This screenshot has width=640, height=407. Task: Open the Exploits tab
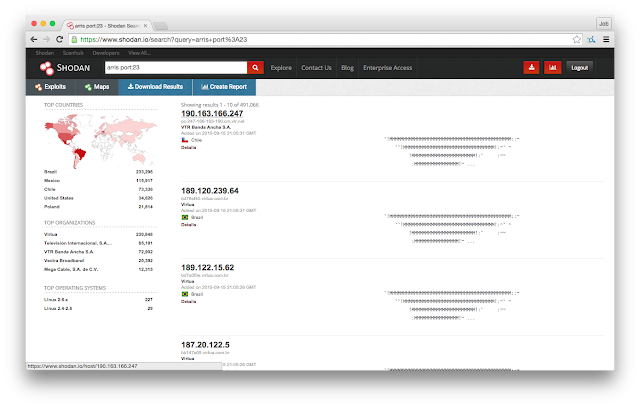[51, 87]
